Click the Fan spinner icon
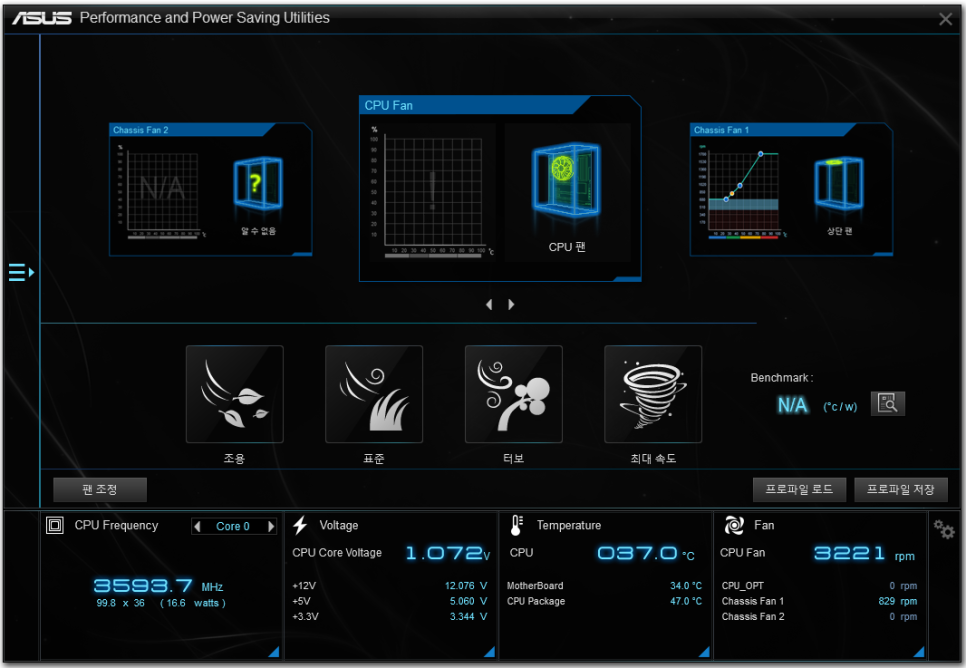The width and height of the screenshot is (966, 668). (734, 525)
